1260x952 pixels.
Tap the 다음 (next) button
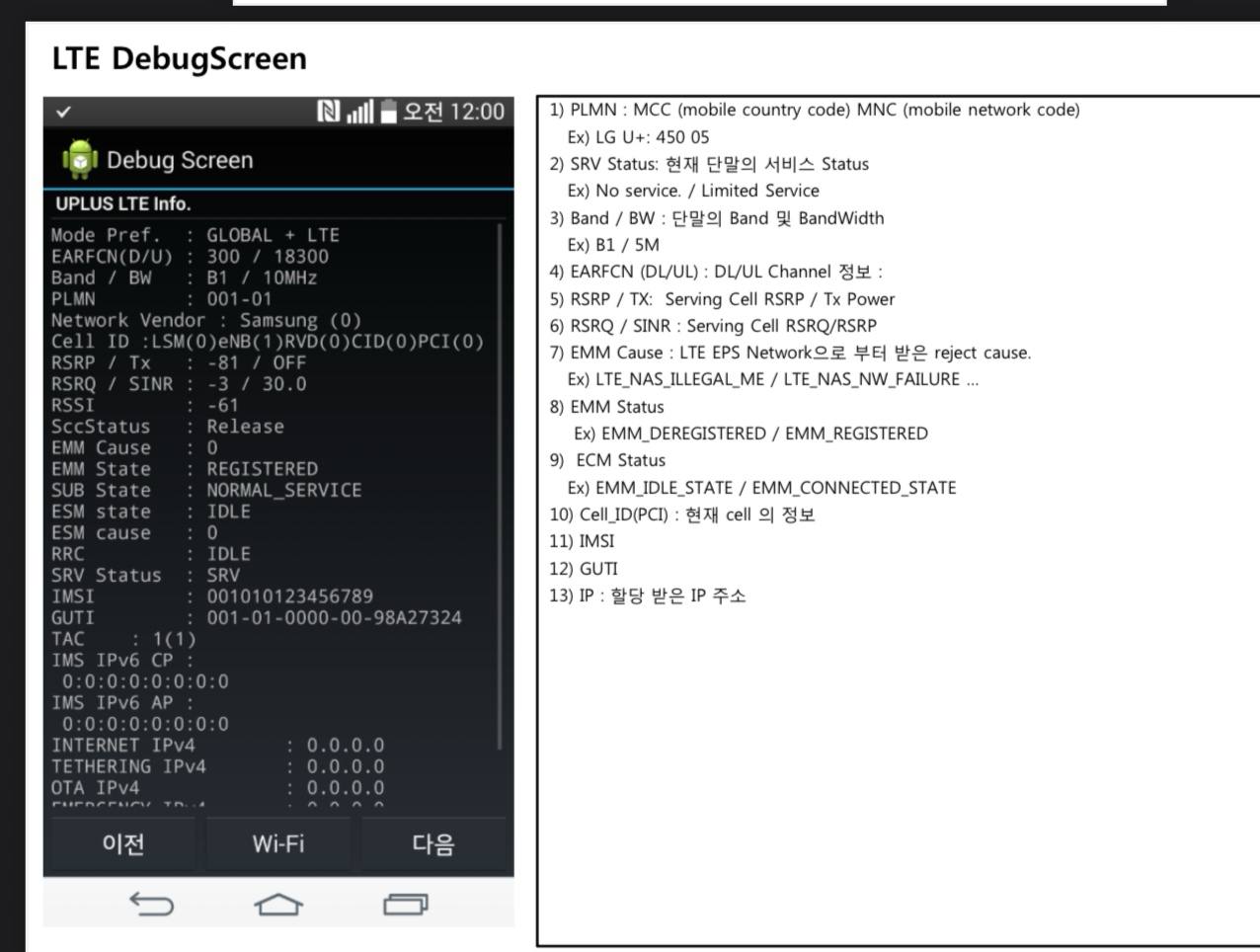(433, 843)
